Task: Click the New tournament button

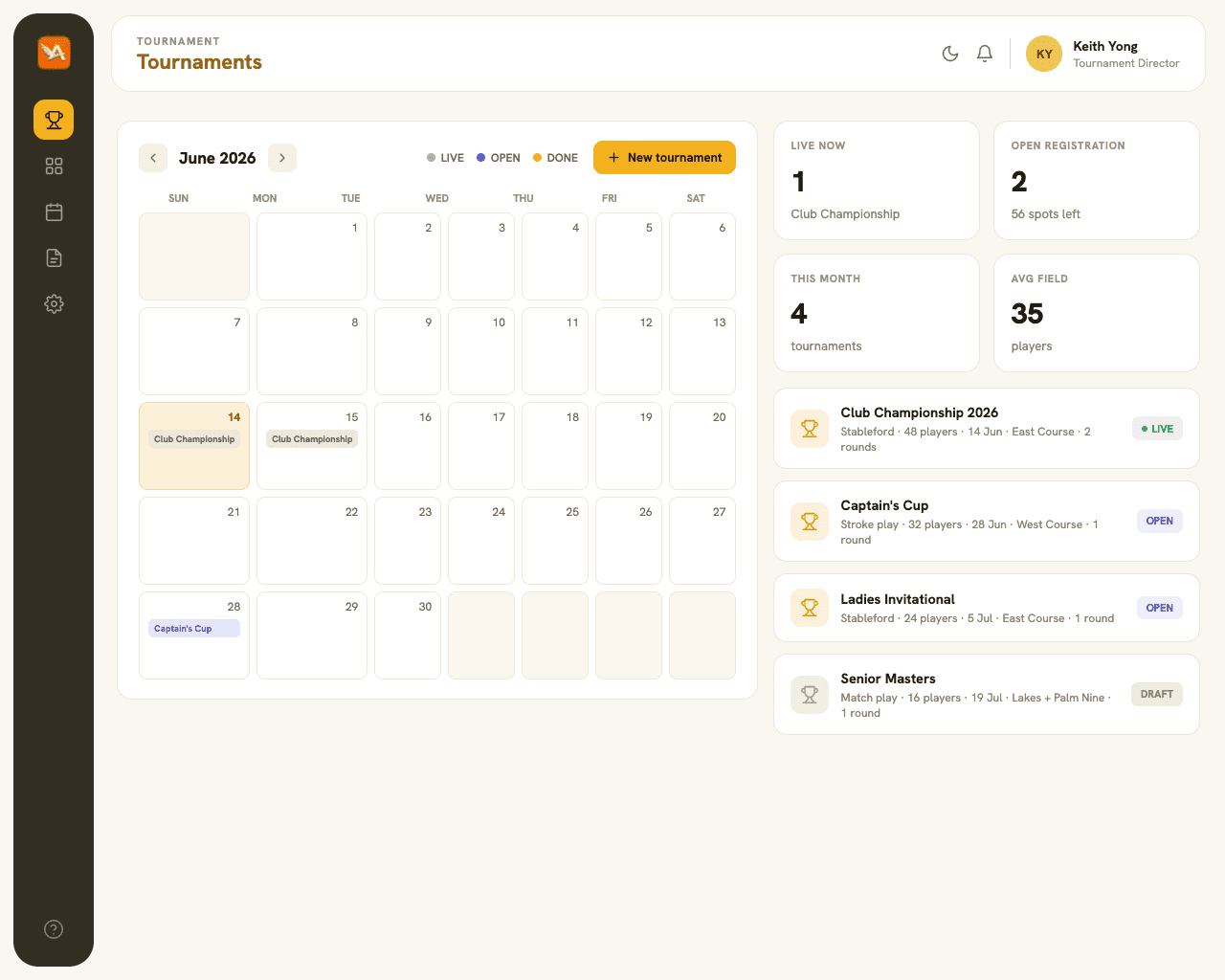Action: point(664,158)
